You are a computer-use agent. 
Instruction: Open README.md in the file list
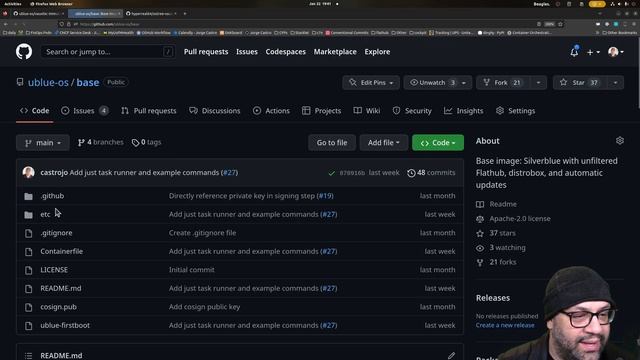coord(60,288)
